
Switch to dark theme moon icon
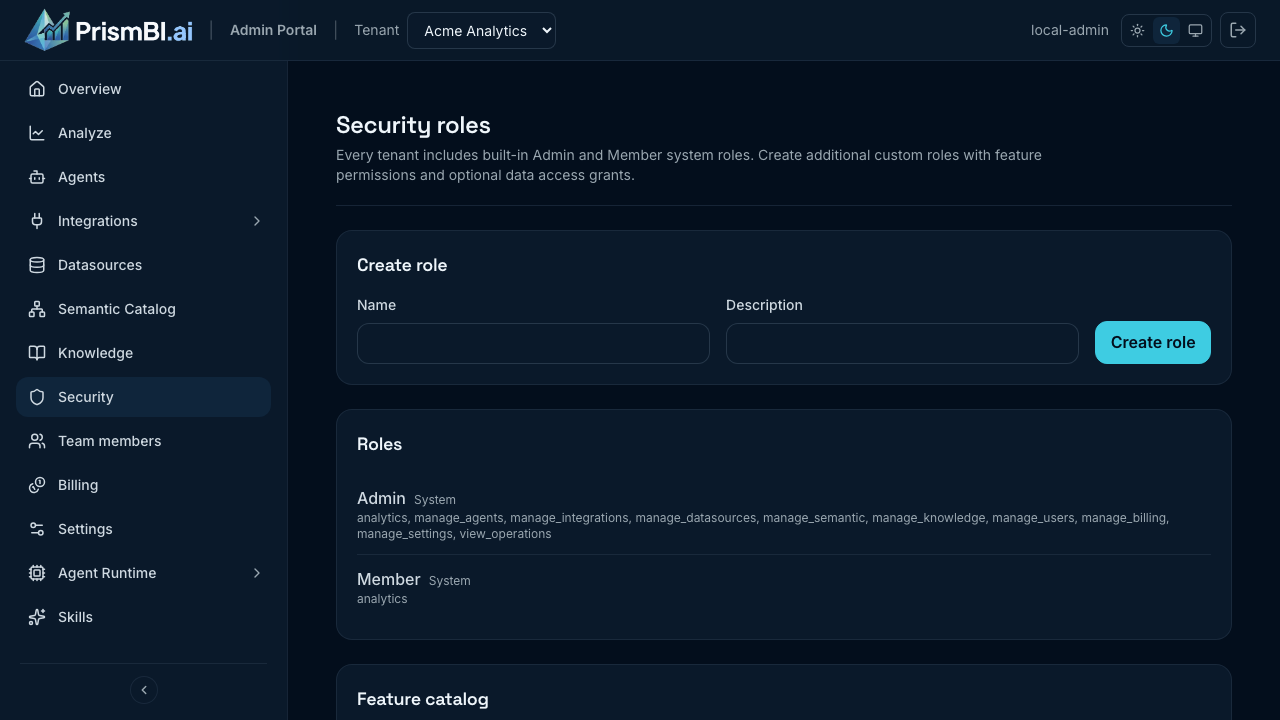coord(1166,31)
